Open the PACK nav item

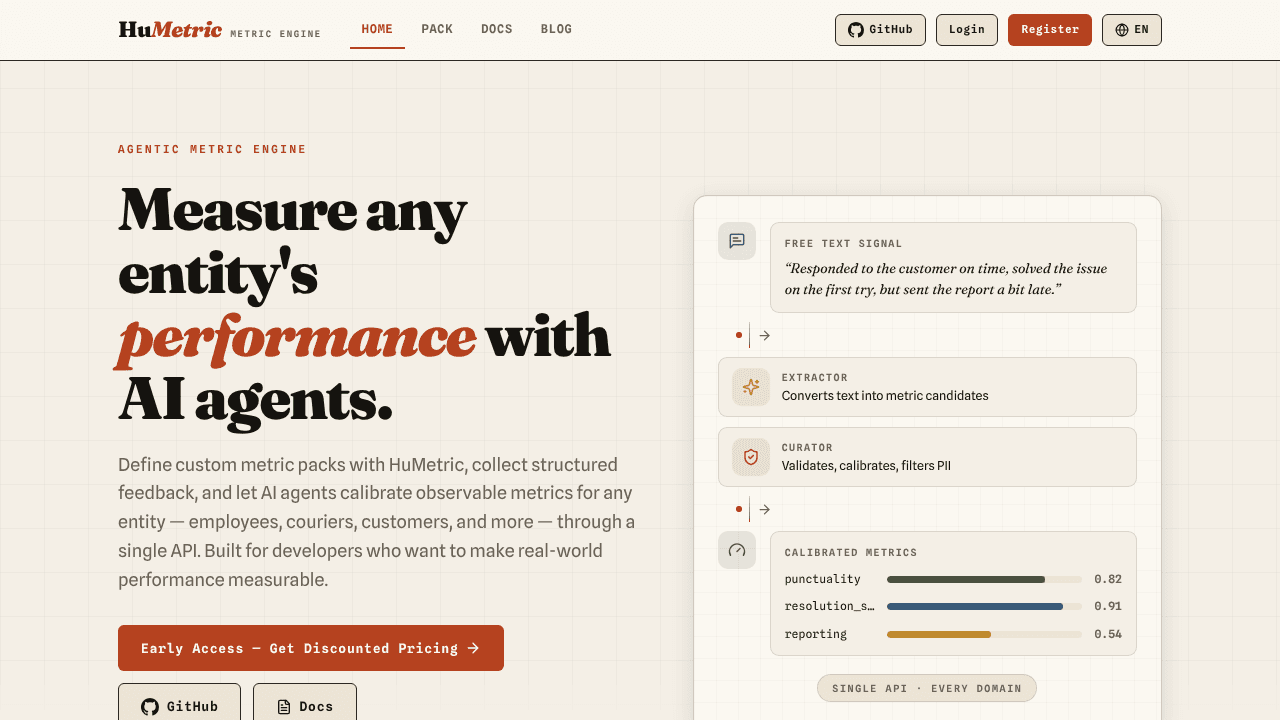437,30
